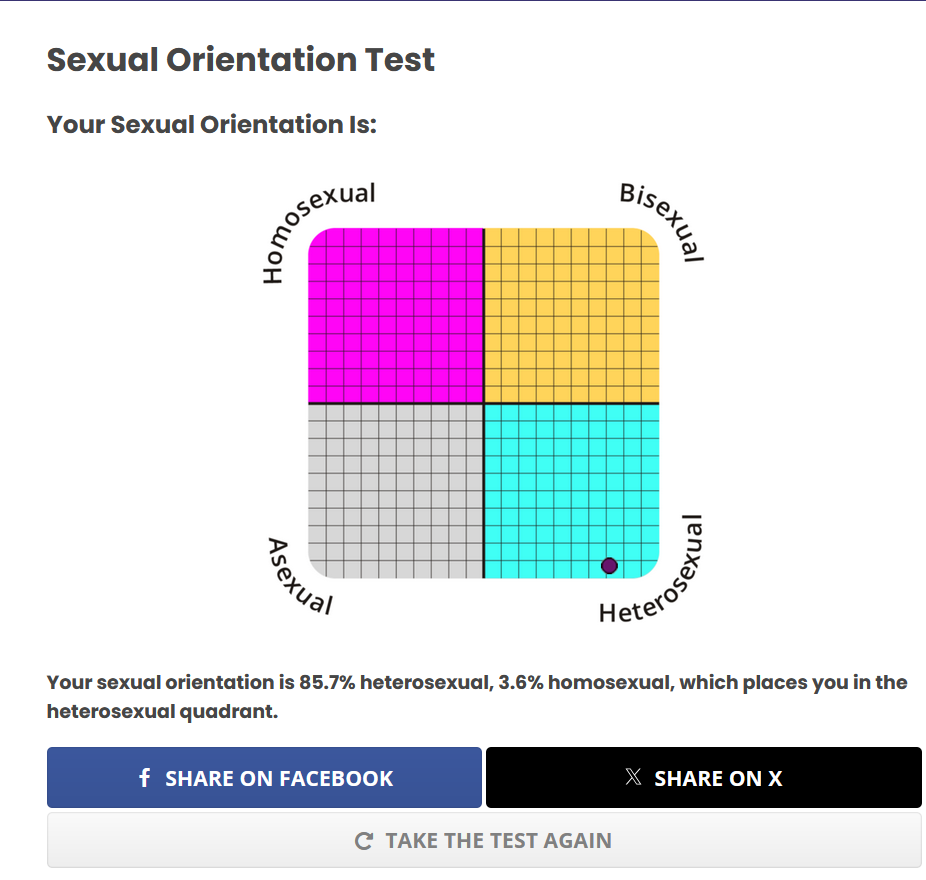Click the purple result dot marker
The width and height of the screenshot is (926, 880).
[610, 566]
